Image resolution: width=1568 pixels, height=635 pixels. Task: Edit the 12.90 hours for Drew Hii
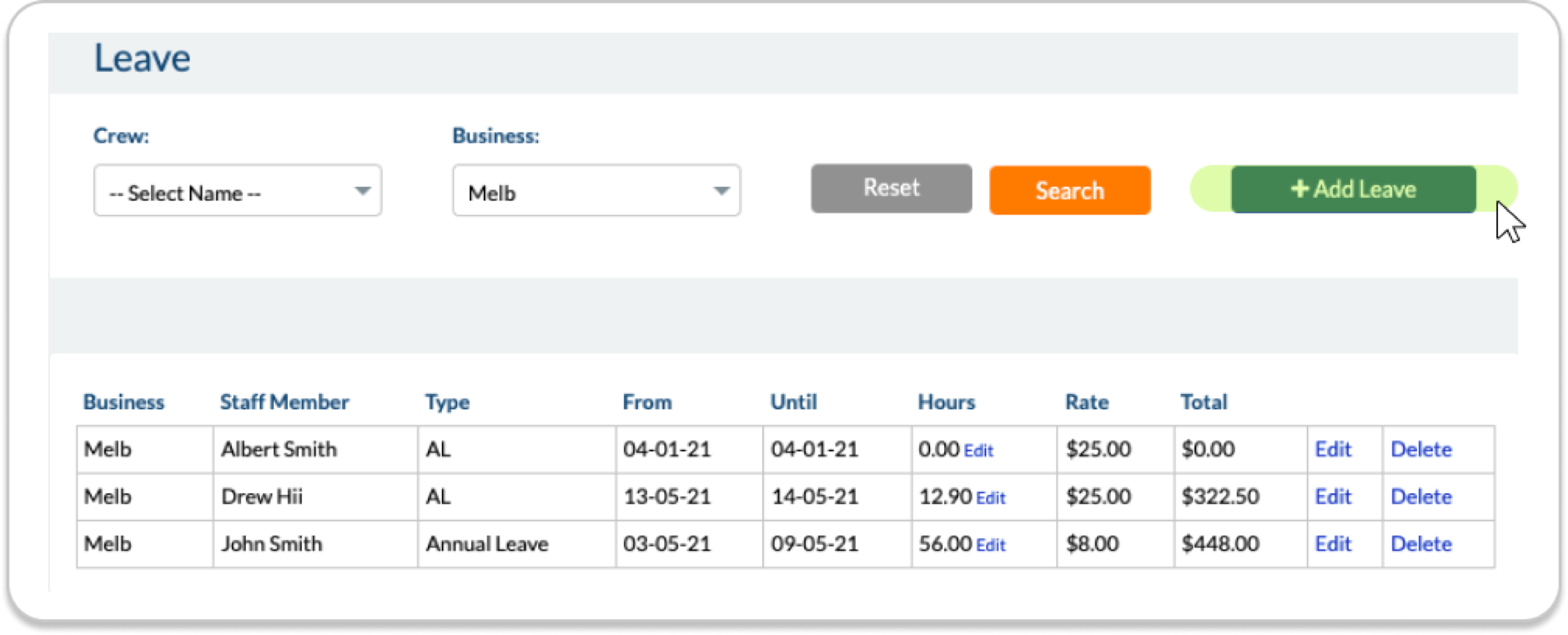pyautogui.click(x=990, y=498)
